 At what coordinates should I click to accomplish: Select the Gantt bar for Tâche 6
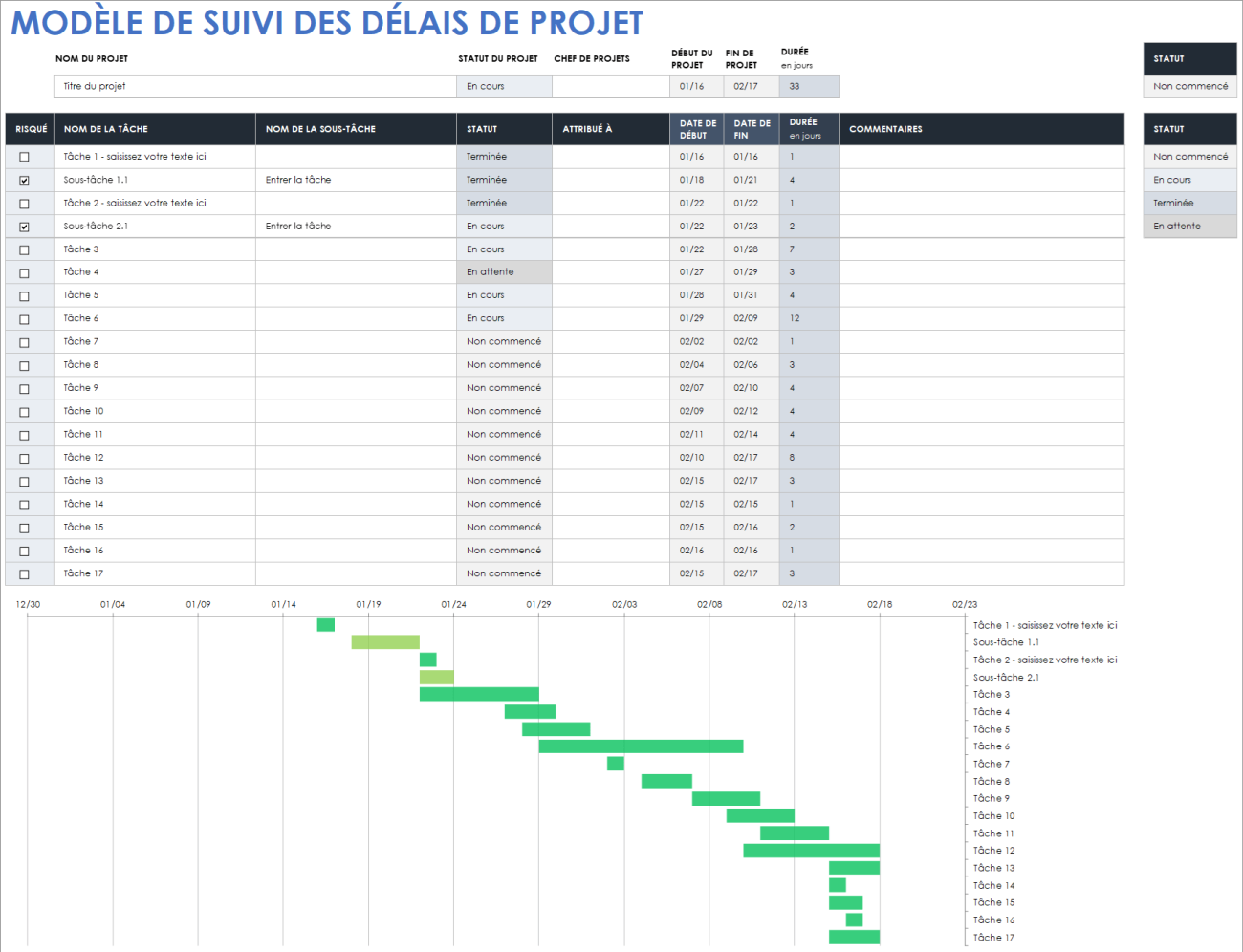641,746
